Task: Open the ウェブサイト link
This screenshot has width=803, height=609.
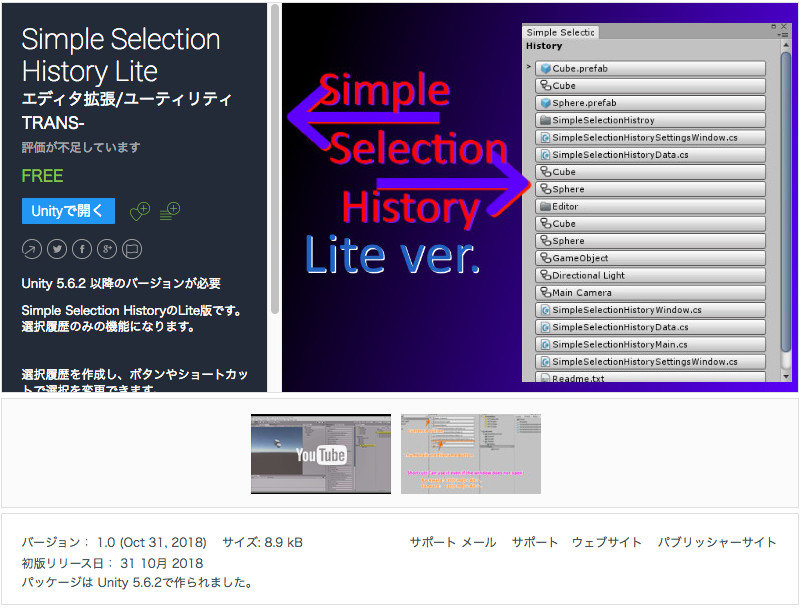Action: coord(606,542)
